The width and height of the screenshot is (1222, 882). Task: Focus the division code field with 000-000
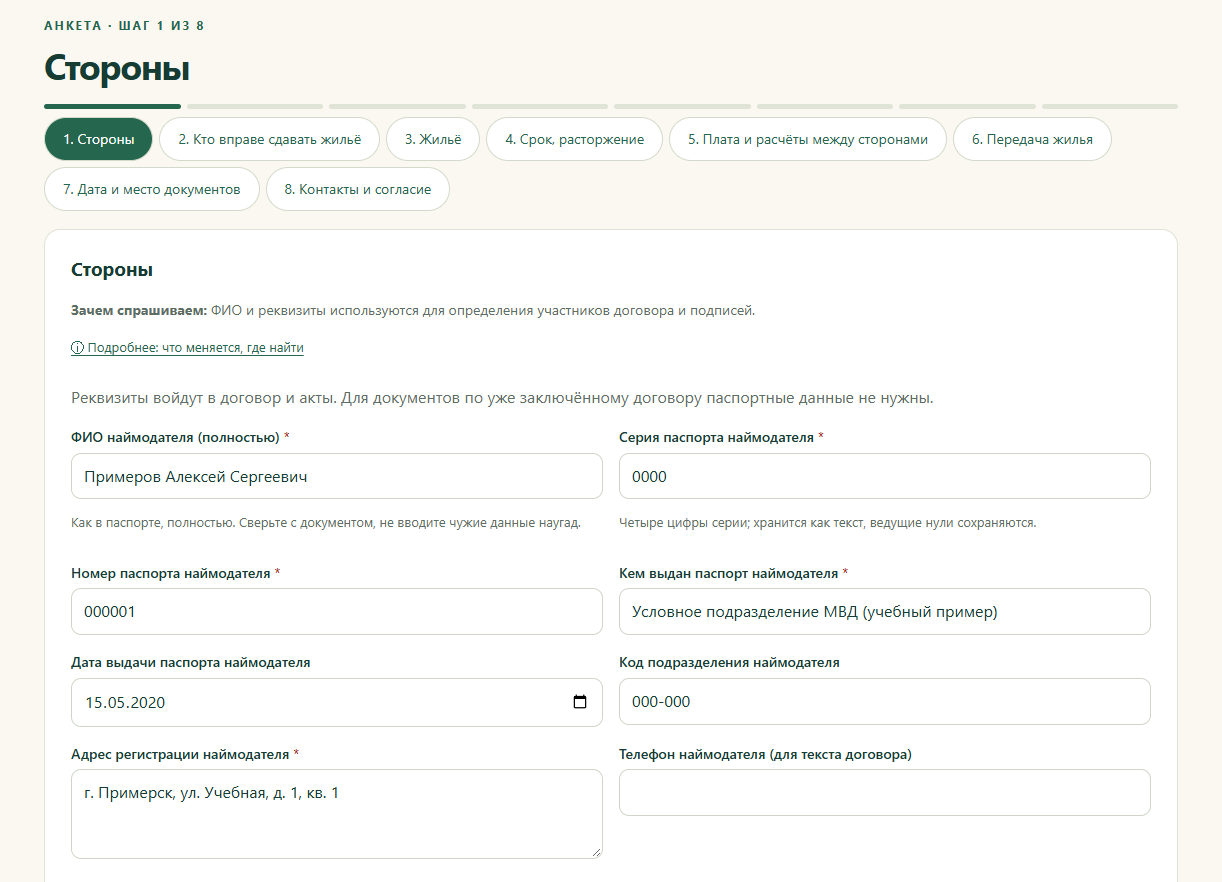[x=885, y=702]
